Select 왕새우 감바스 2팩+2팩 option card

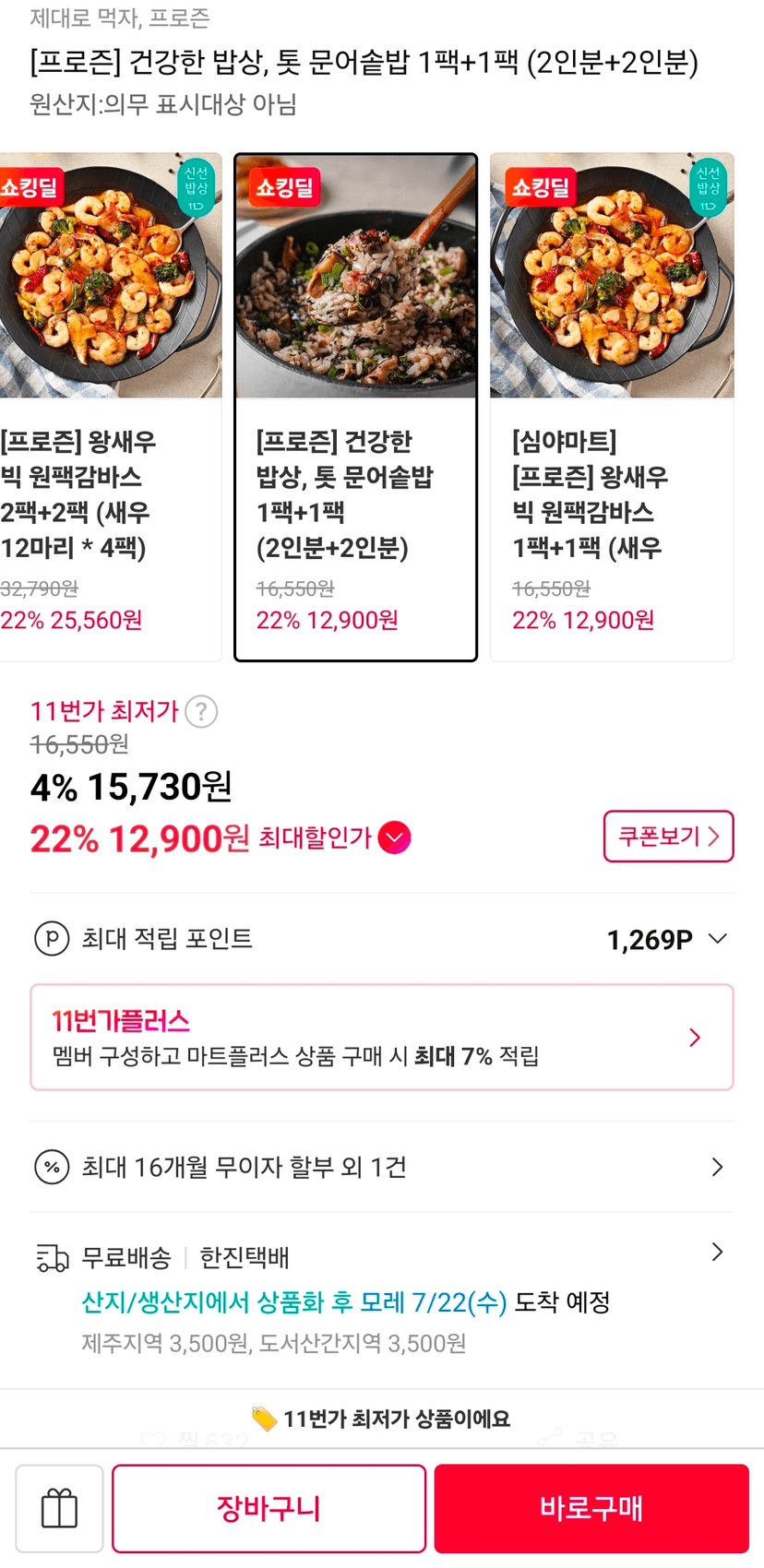point(109,407)
